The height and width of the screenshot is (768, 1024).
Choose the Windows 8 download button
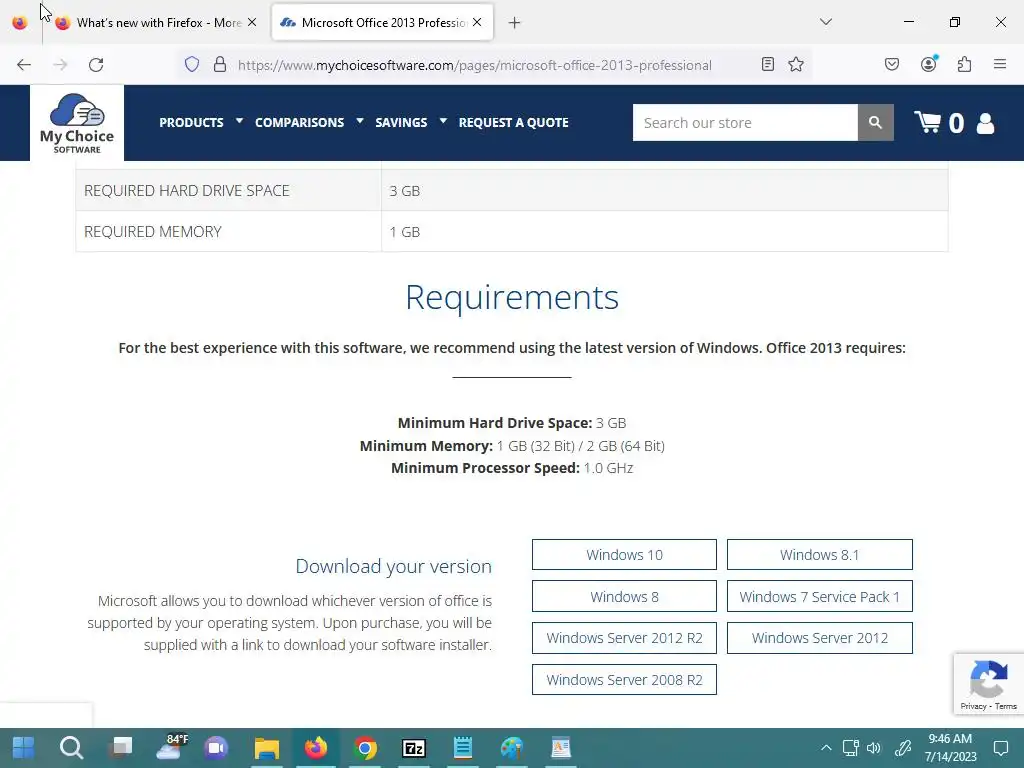(624, 596)
